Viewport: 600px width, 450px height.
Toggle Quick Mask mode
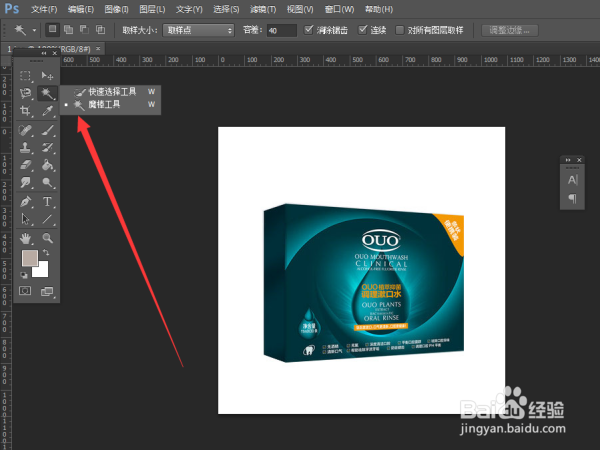(x=25, y=291)
